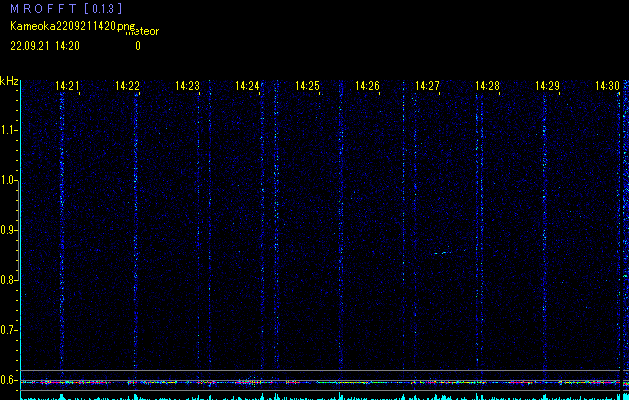Click the short cyan echo trace near 14:27
The width and height of the screenshot is (629, 400).
pyautogui.click(x=443, y=253)
